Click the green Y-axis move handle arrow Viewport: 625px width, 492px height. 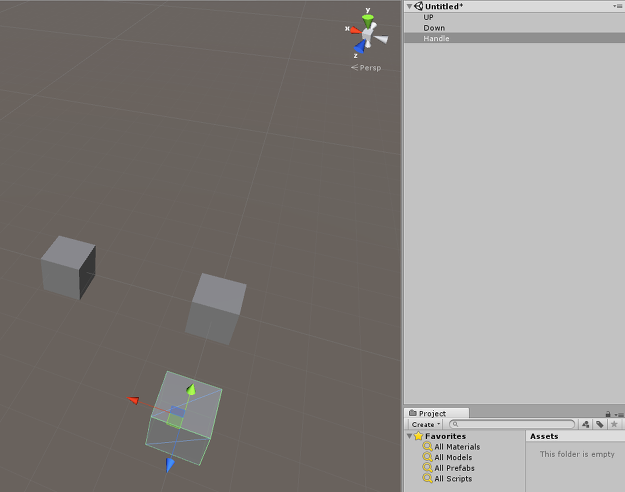(x=191, y=389)
